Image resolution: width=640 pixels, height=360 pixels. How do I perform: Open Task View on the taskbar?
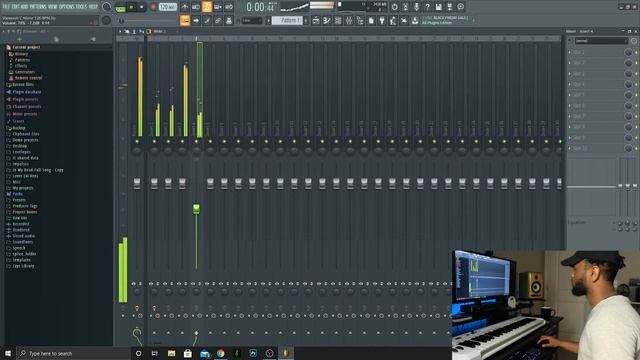coord(155,353)
